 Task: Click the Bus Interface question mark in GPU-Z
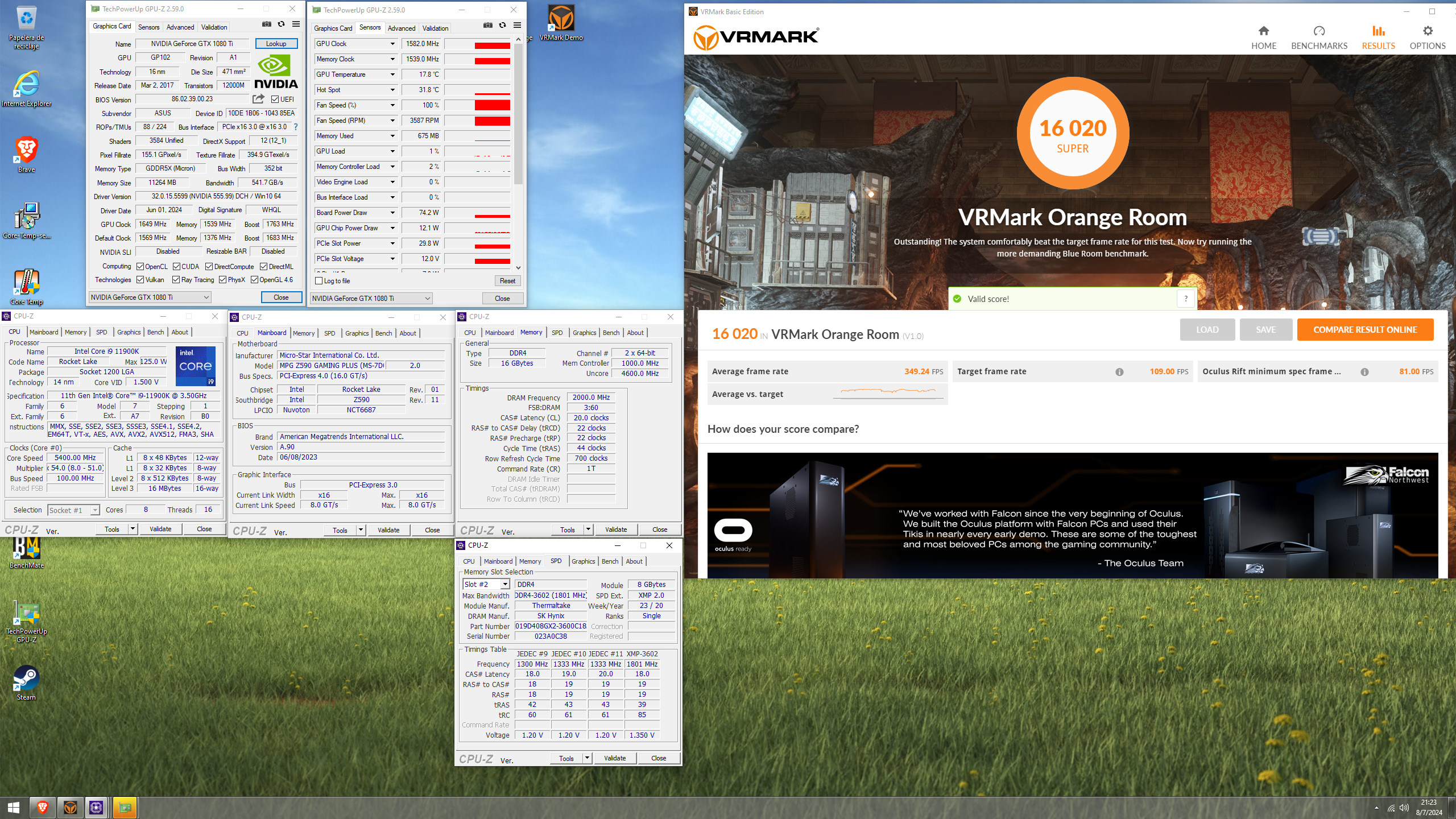(x=296, y=127)
